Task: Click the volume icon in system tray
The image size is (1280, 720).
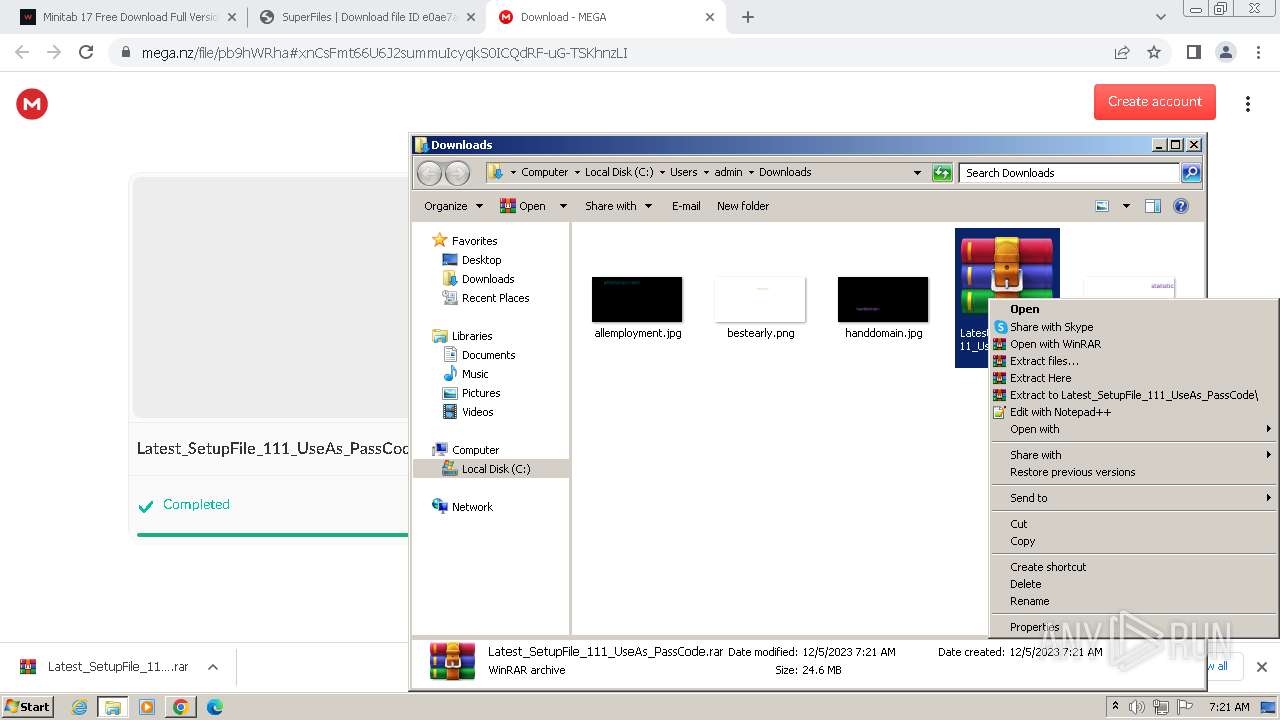Action: (x=1137, y=707)
